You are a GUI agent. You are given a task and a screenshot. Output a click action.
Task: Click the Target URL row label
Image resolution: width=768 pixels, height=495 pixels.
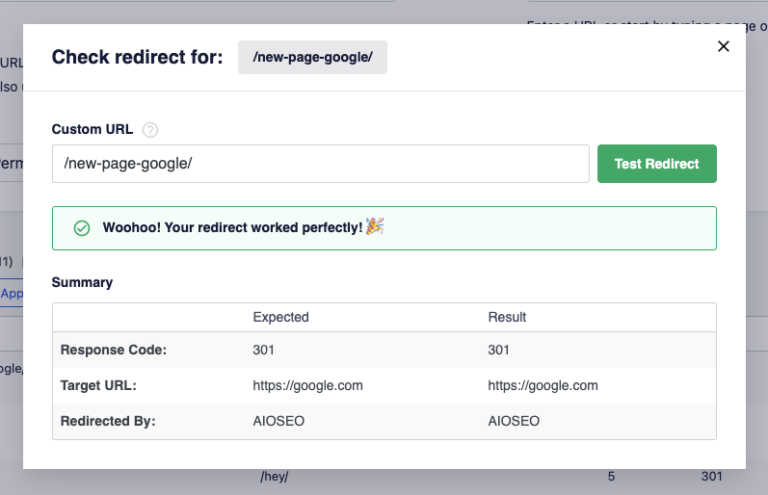98,385
